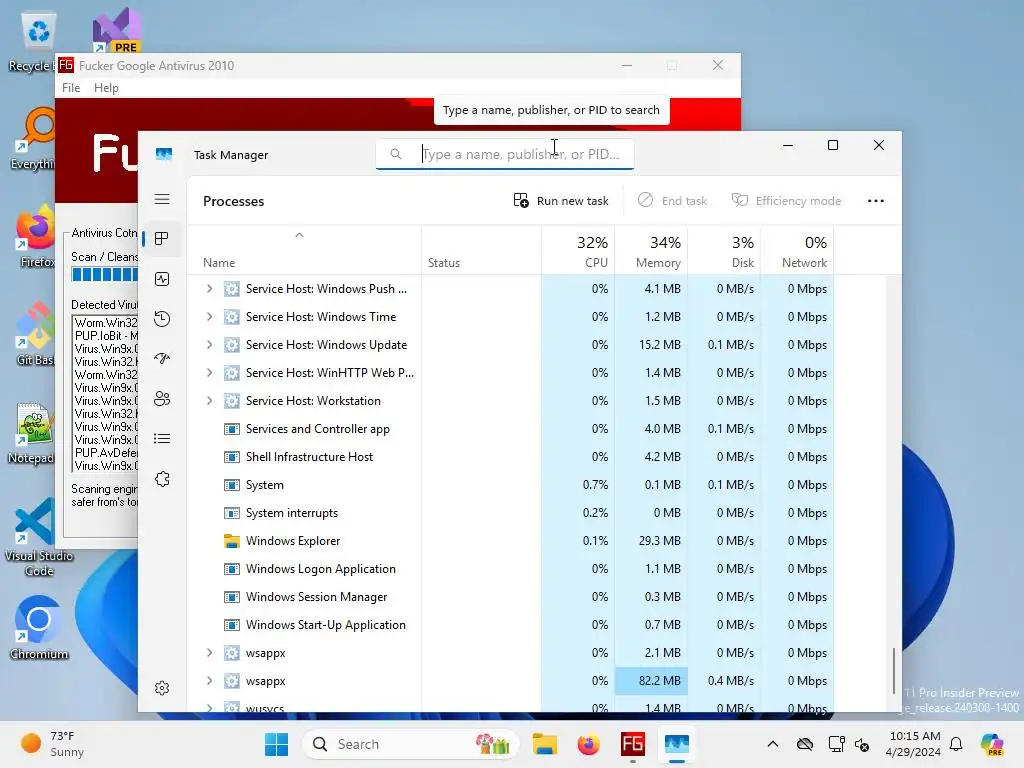Switch to FG antivirus app in taskbar

click(632, 744)
